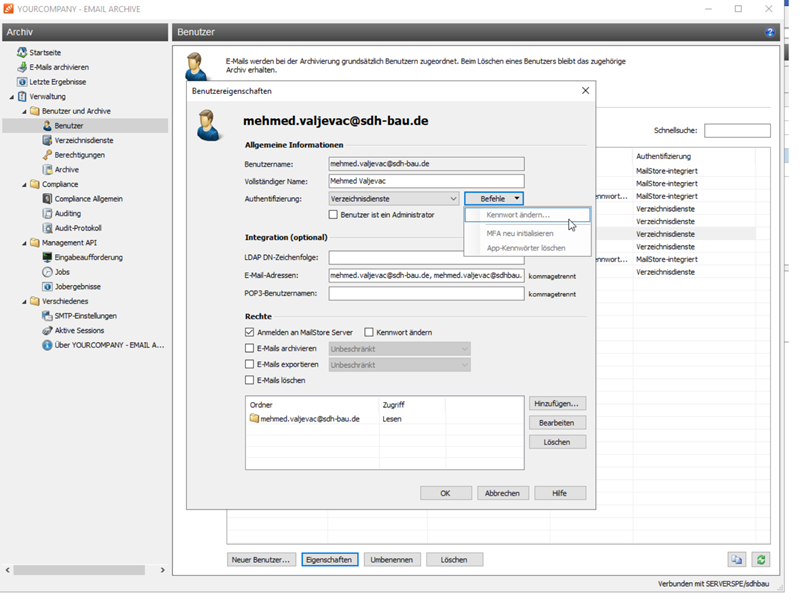Click the blue help icon in Benutzer header

tap(769, 33)
